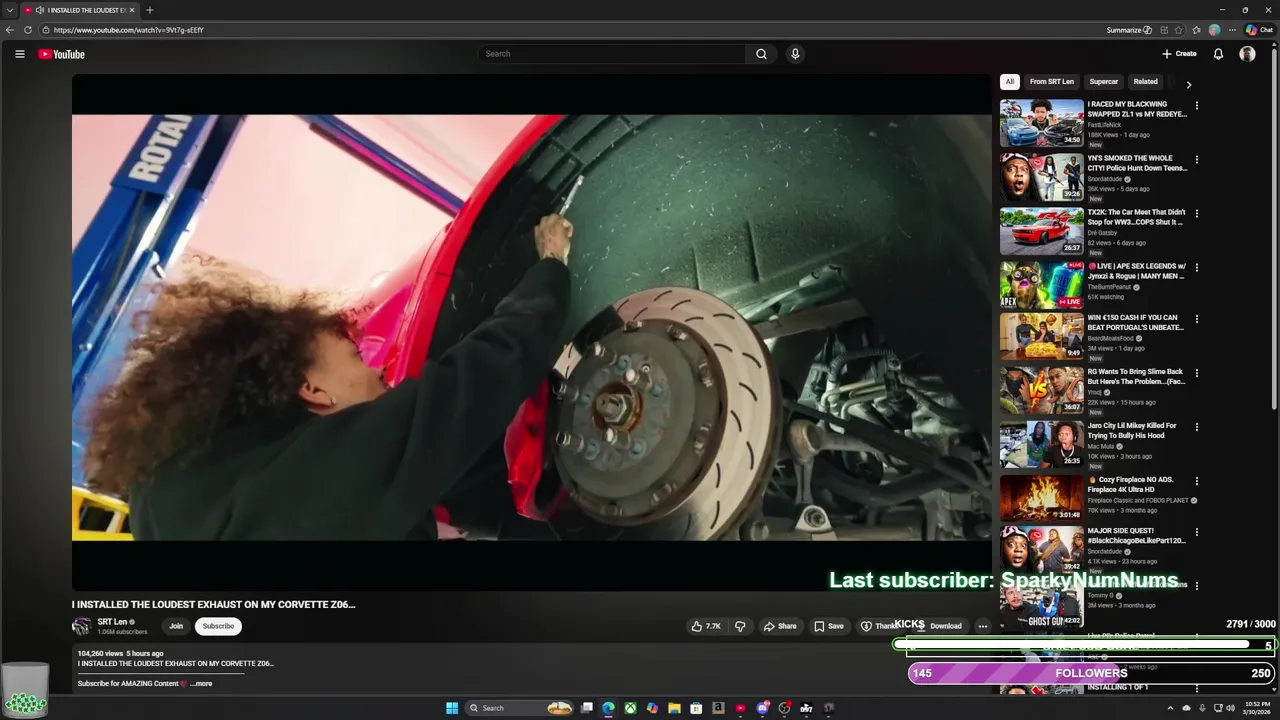Open Discord from the taskbar
Image resolution: width=1280 pixels, height=720 pixels.
(x=762, y=708)
